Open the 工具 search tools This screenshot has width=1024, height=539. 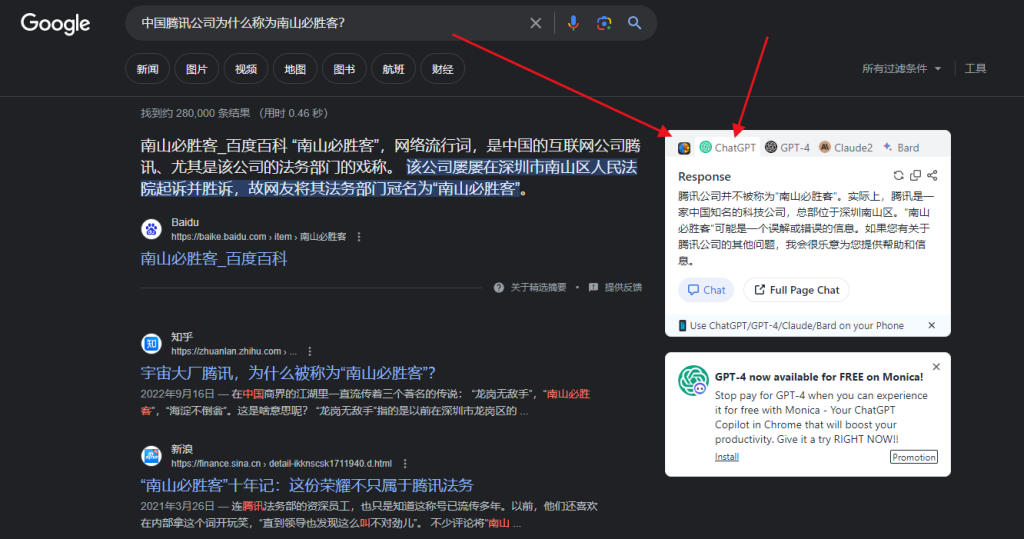tap(976, 69)
